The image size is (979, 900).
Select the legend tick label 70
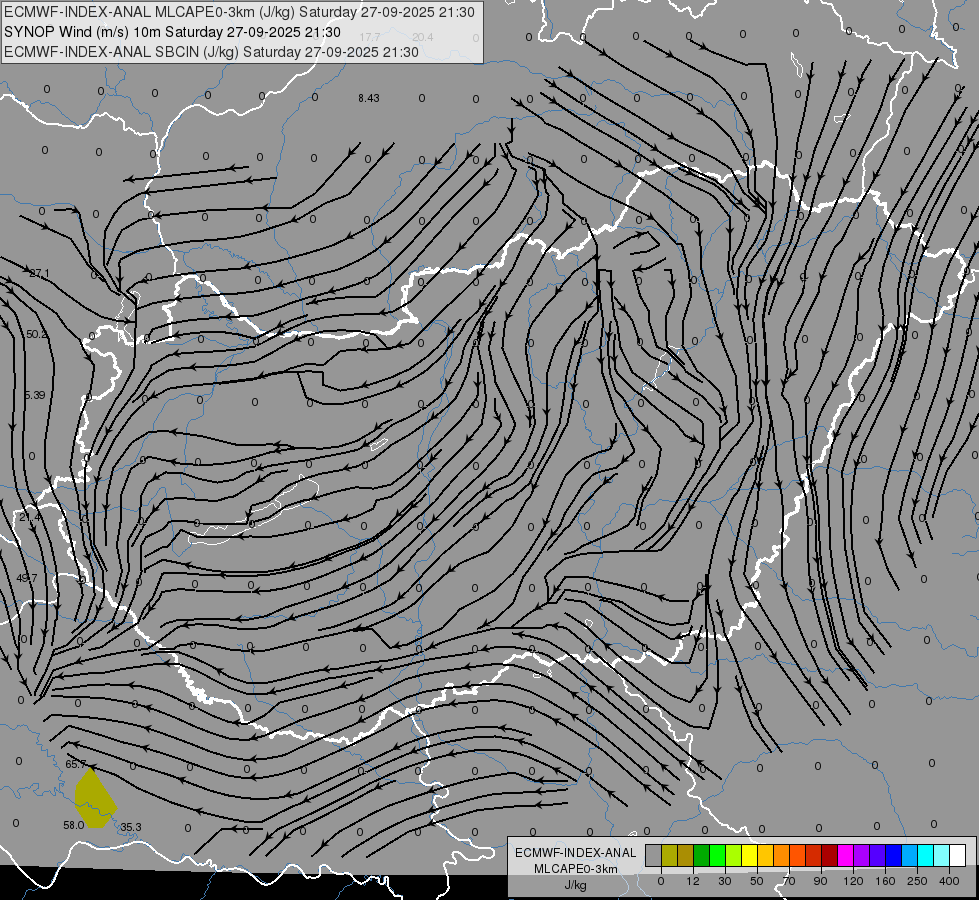(789, 882)
